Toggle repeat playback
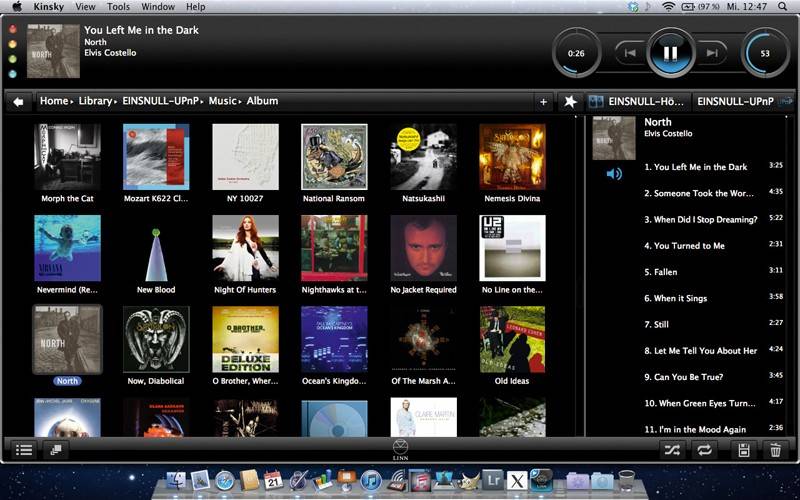This screenshot has width=800, height=500. coord(705,451)
